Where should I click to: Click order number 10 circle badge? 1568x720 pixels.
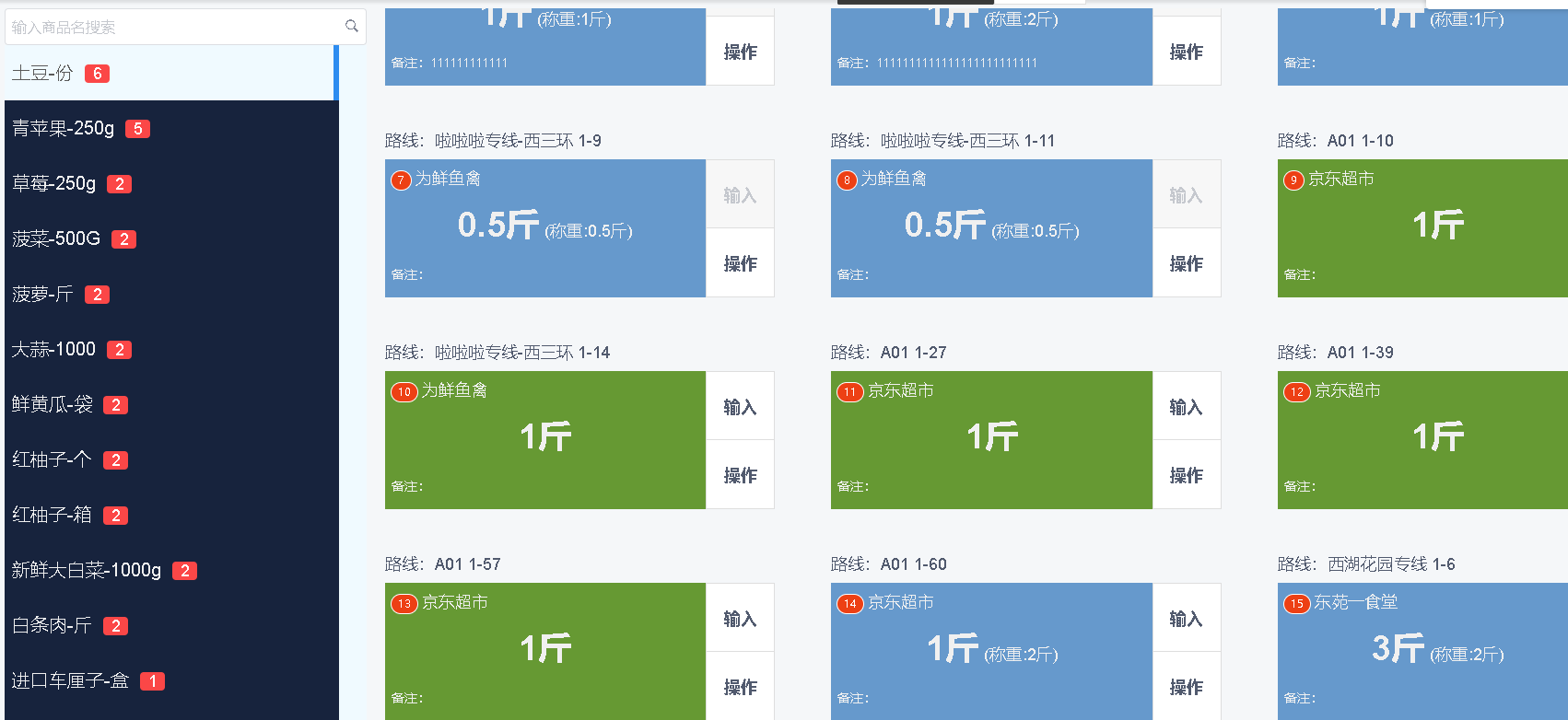[x=404, y=392]
